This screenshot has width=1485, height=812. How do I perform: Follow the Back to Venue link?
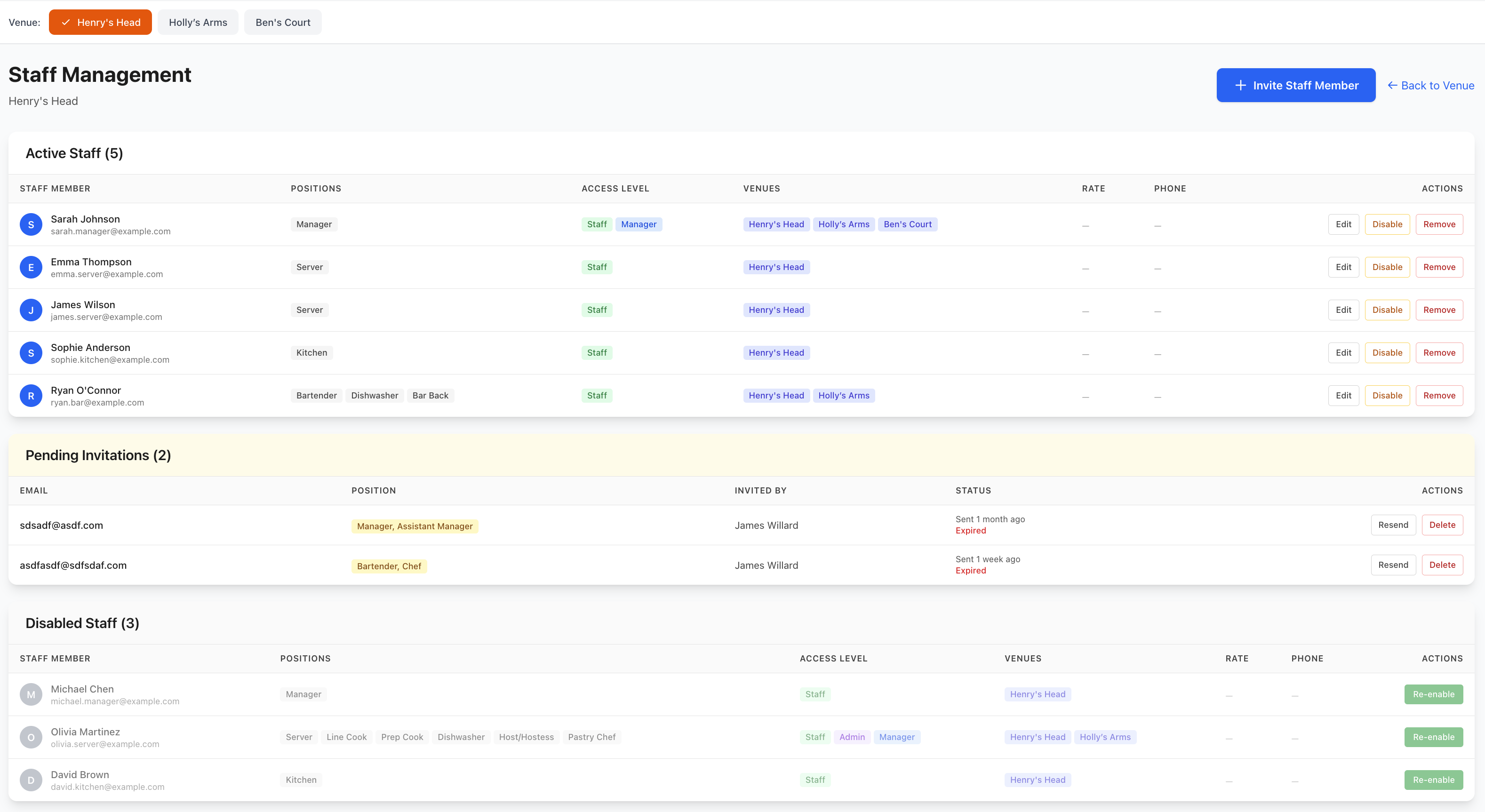[1430, 85]
